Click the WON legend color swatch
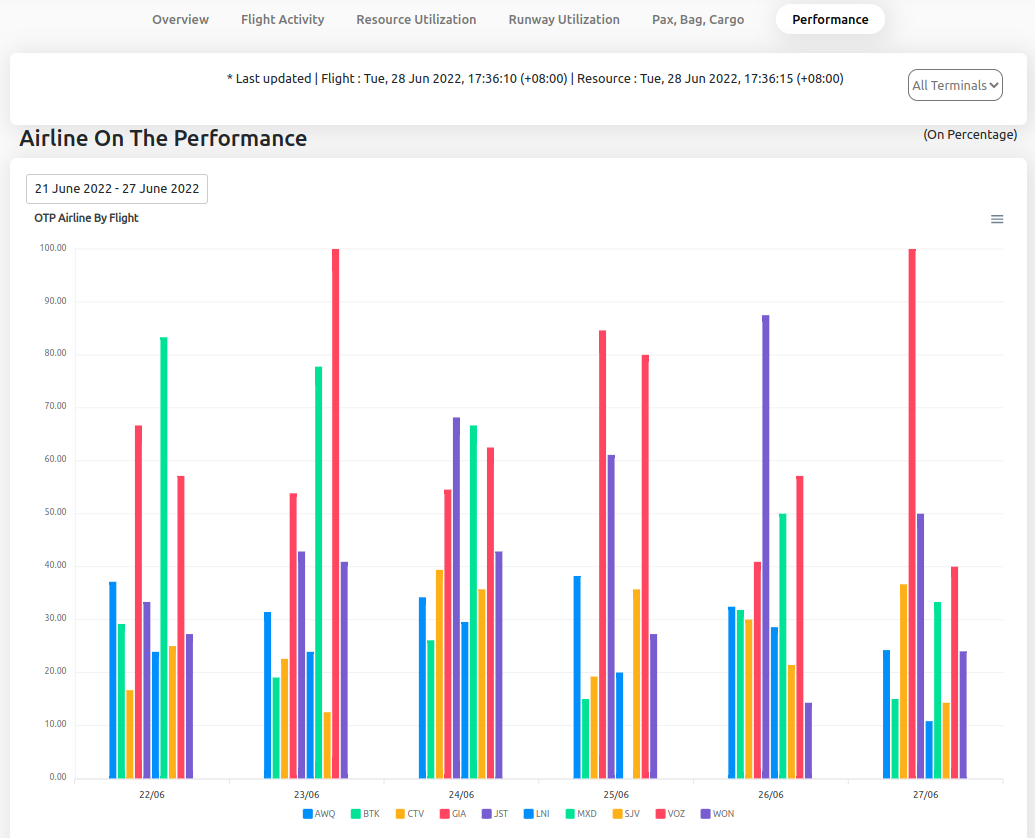 click(x=706, y=814)
